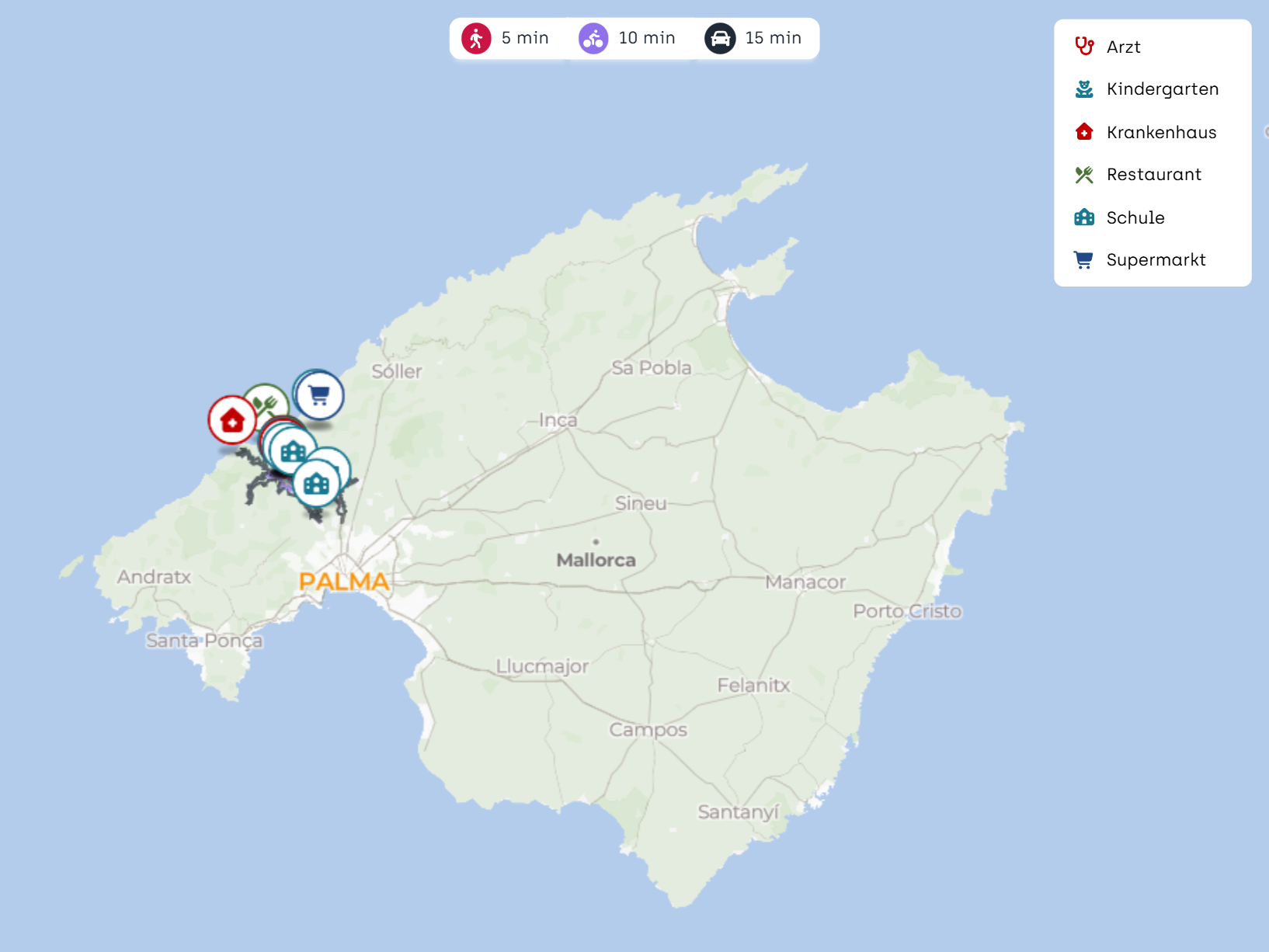Click the Sóller town label
The width and height of the screenshot is (1269, 952).
[x=396, y=371]
